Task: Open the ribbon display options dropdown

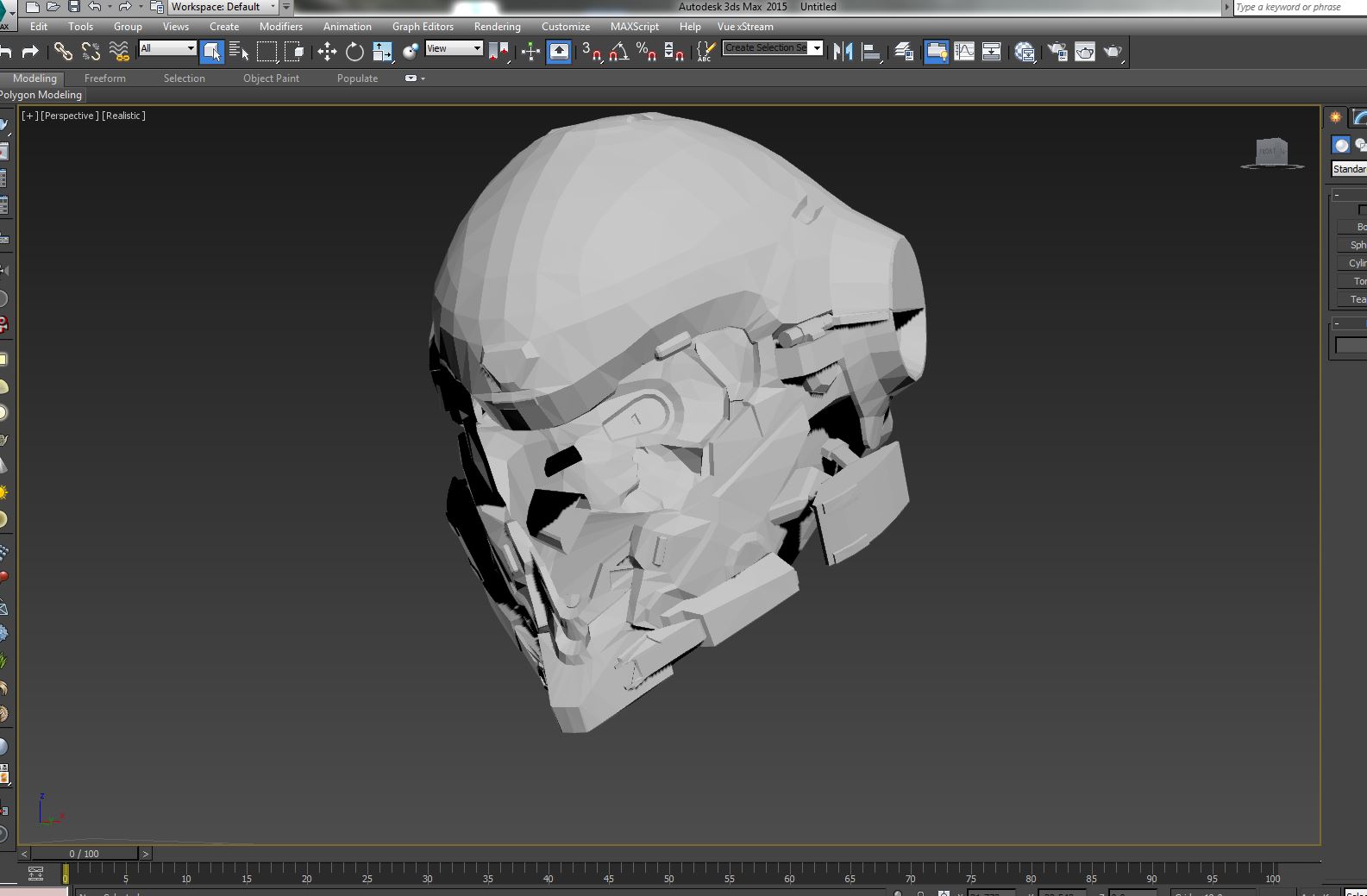Action: tap(415, 78)
